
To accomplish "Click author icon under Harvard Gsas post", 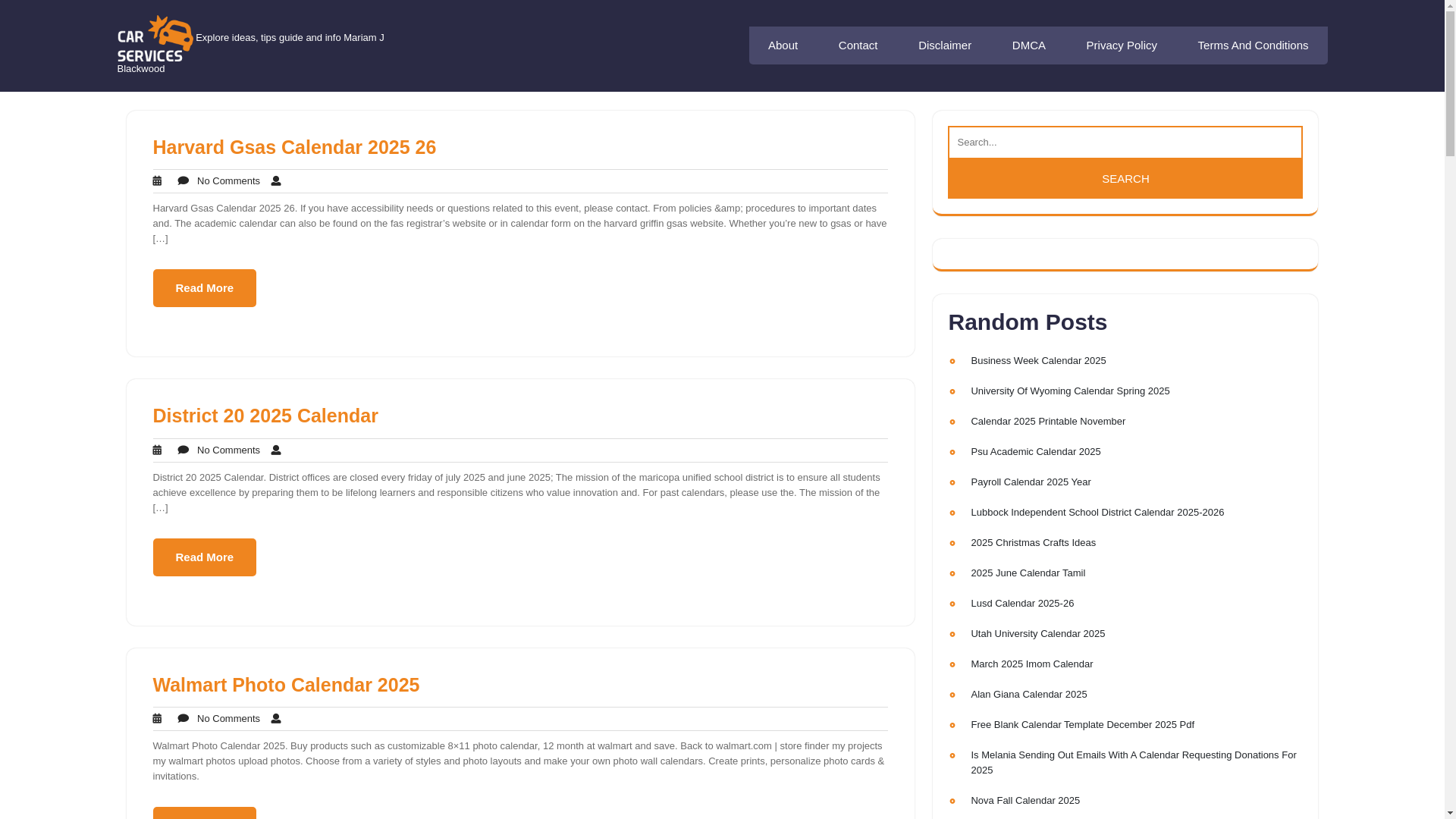I will [x=276, y=181].
